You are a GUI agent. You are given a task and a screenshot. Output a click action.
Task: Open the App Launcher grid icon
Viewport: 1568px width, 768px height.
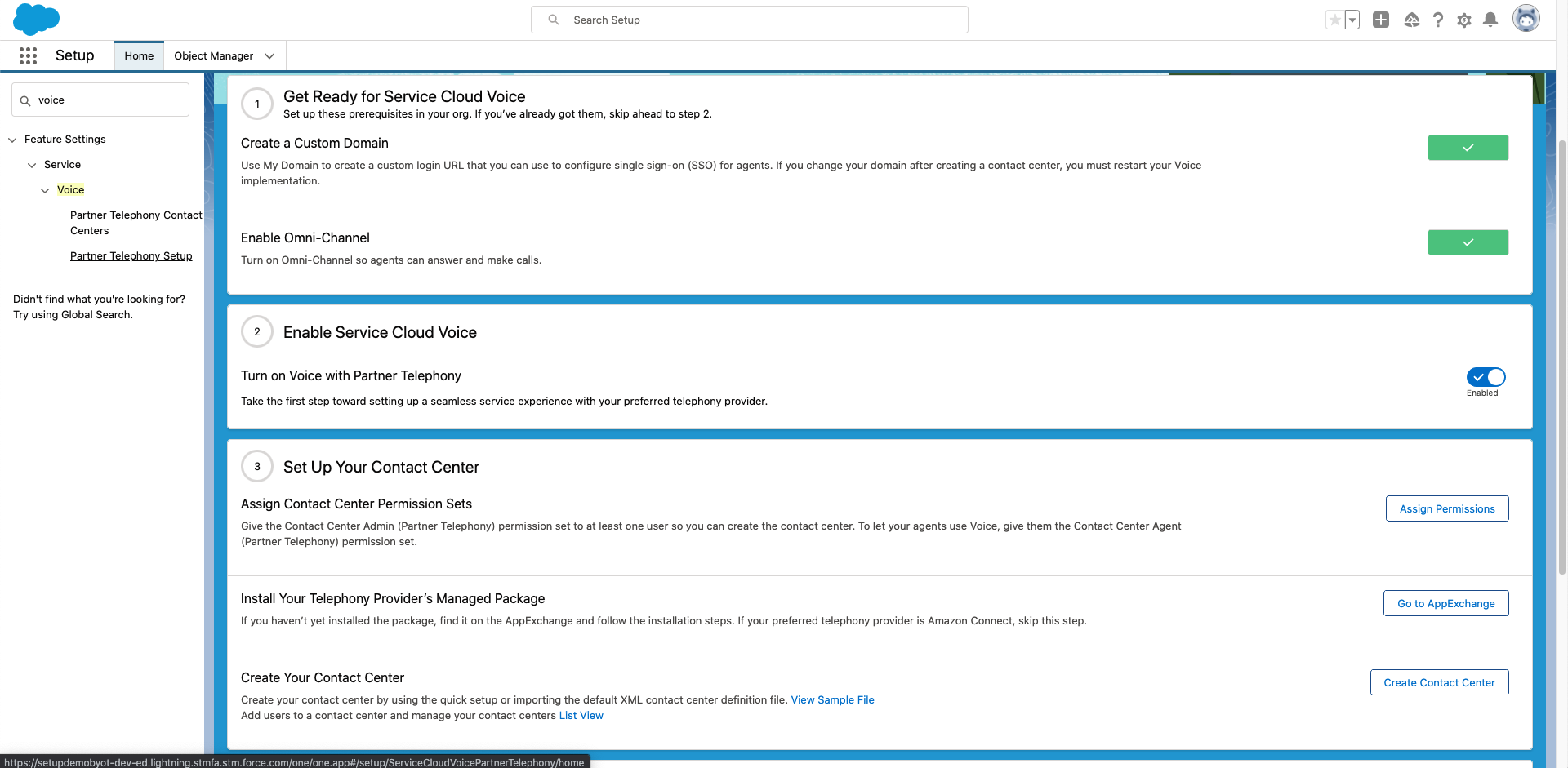click(28, 55)
